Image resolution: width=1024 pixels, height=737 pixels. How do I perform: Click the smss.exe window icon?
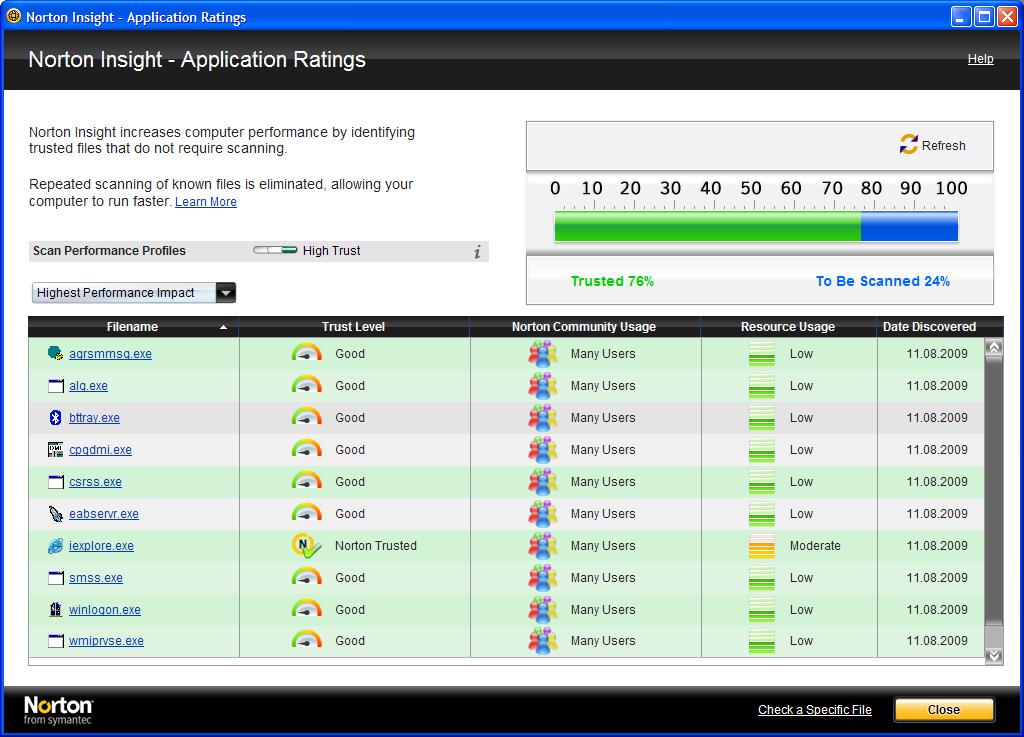(x=56, y=578)
